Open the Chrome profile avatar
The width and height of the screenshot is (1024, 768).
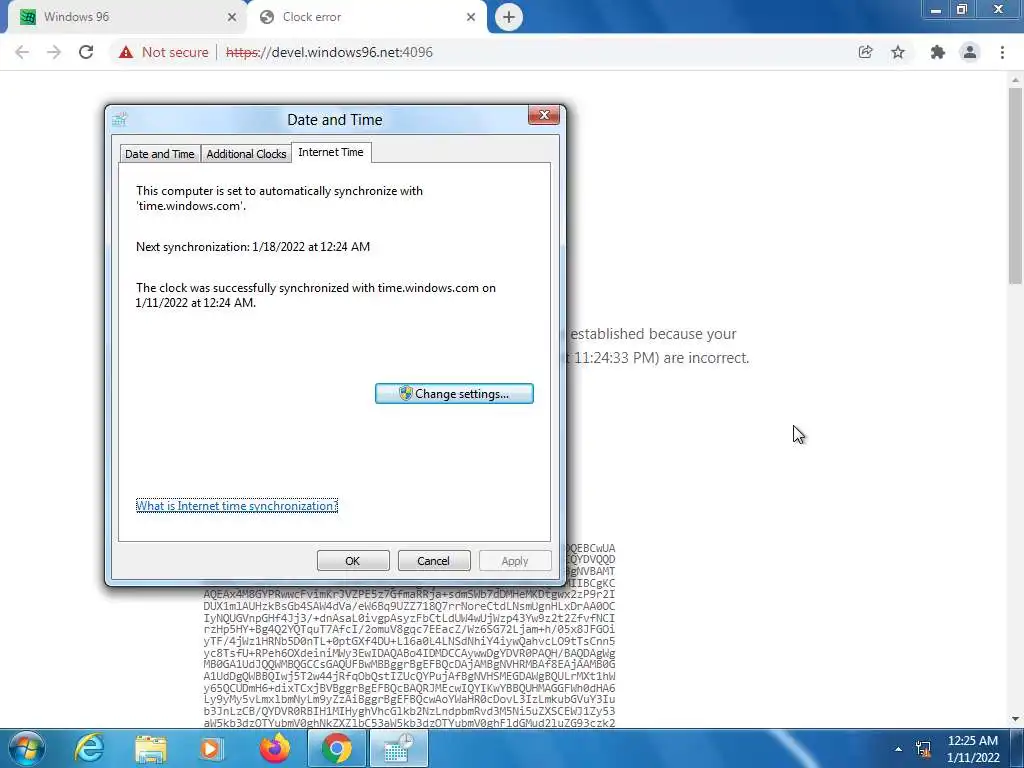click(x=970, y=52)
